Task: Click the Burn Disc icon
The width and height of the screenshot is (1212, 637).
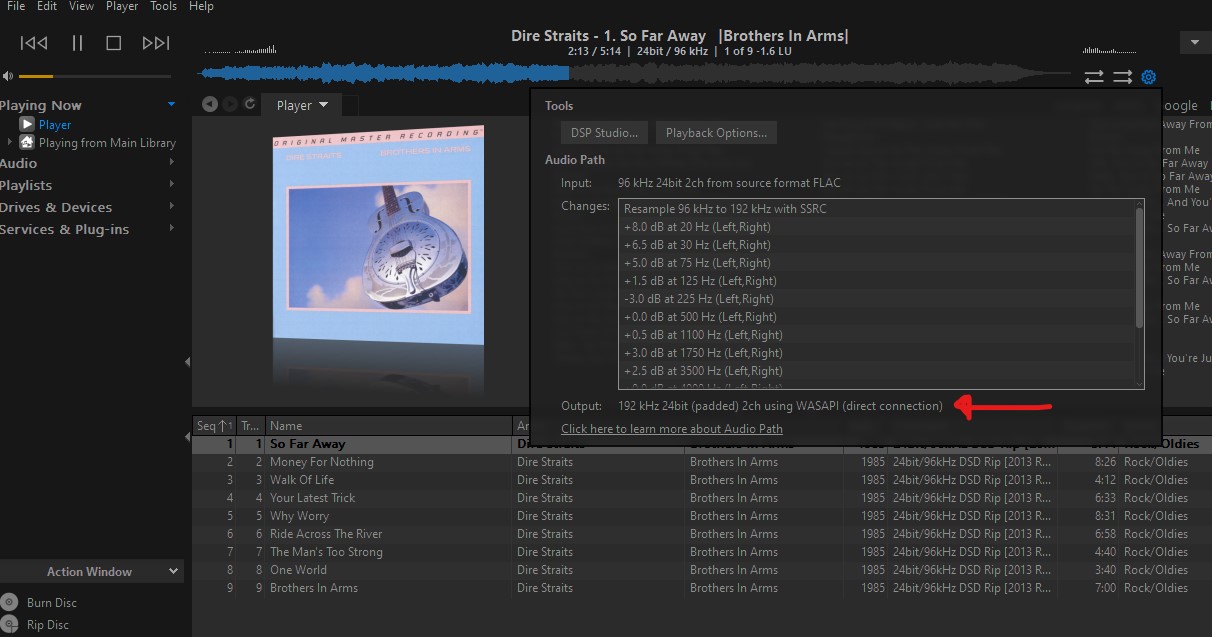Action: point(9,602)
